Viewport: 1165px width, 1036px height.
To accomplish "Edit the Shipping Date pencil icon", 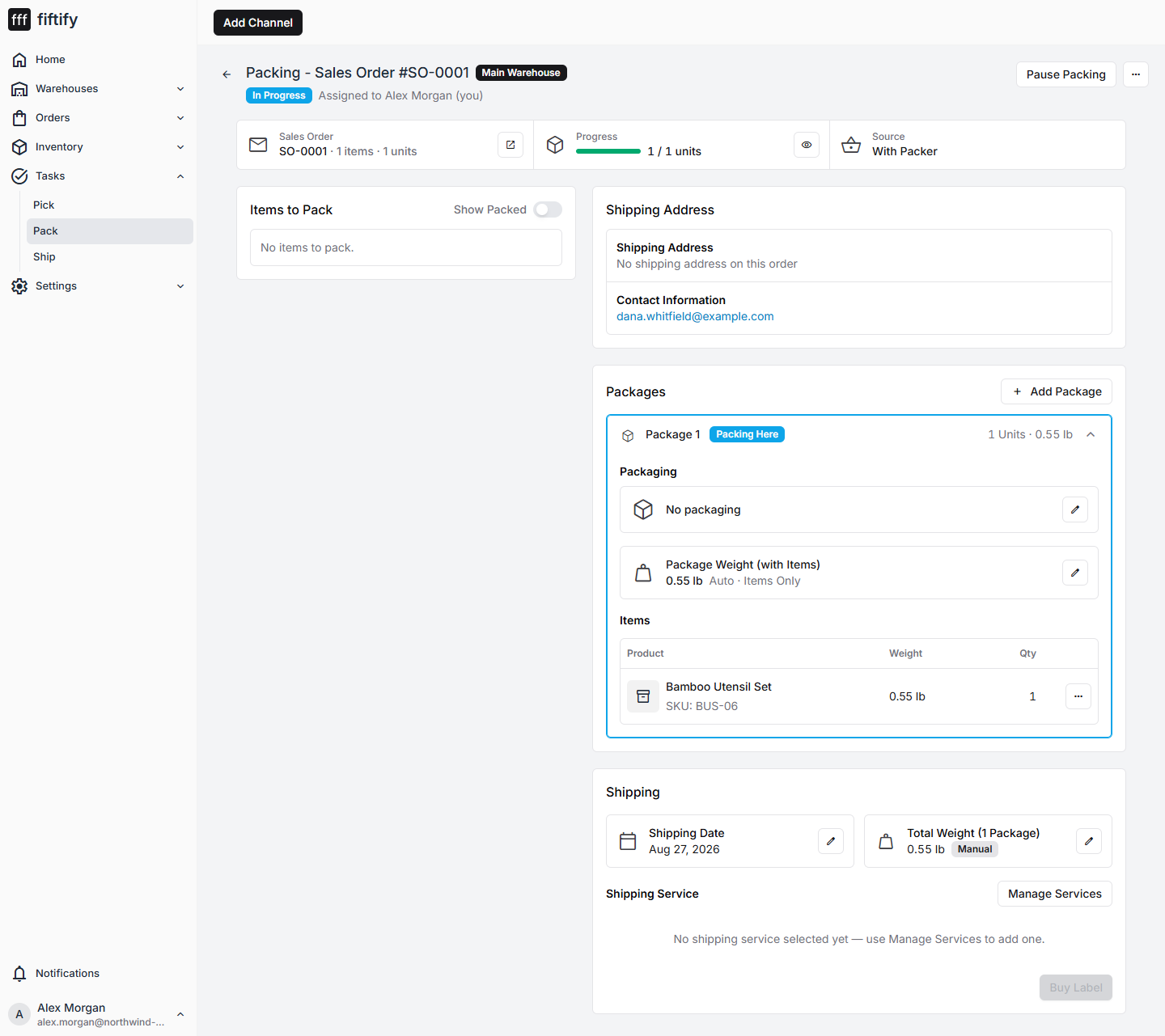I will [831, 841].
